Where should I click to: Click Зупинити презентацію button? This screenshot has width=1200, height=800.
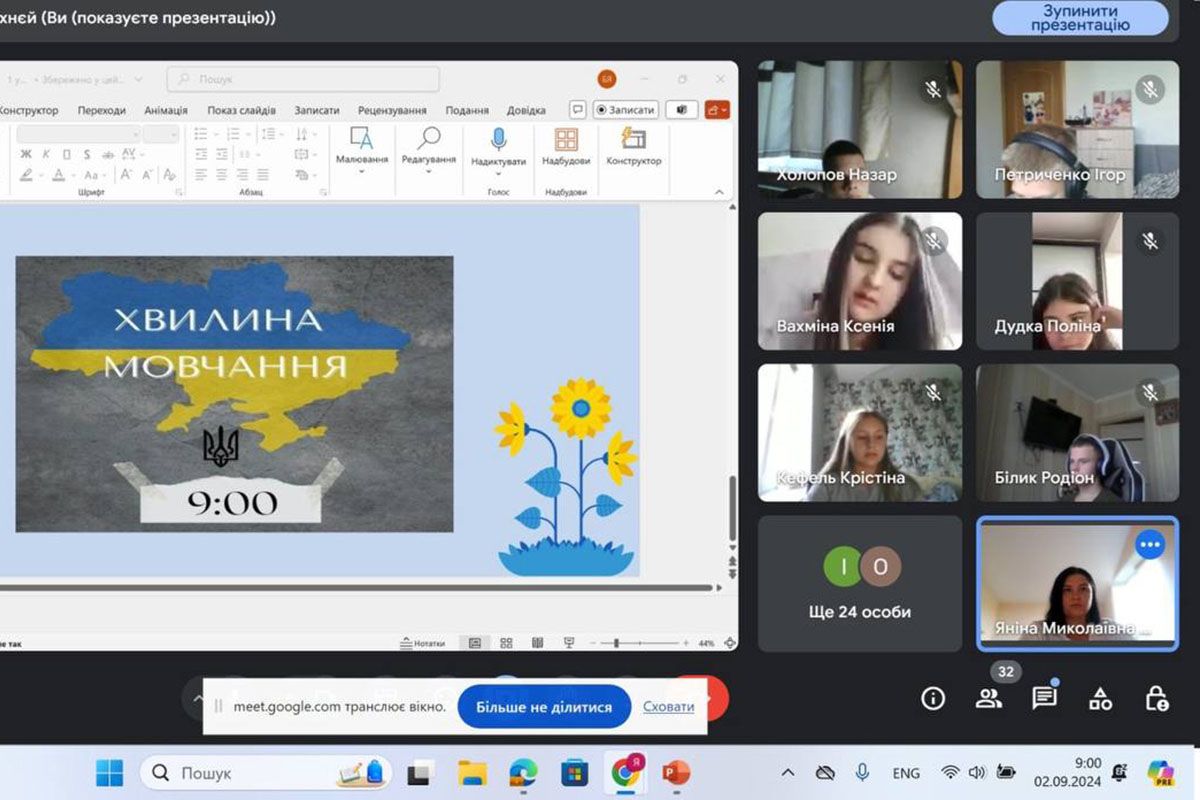point(1080,18)
